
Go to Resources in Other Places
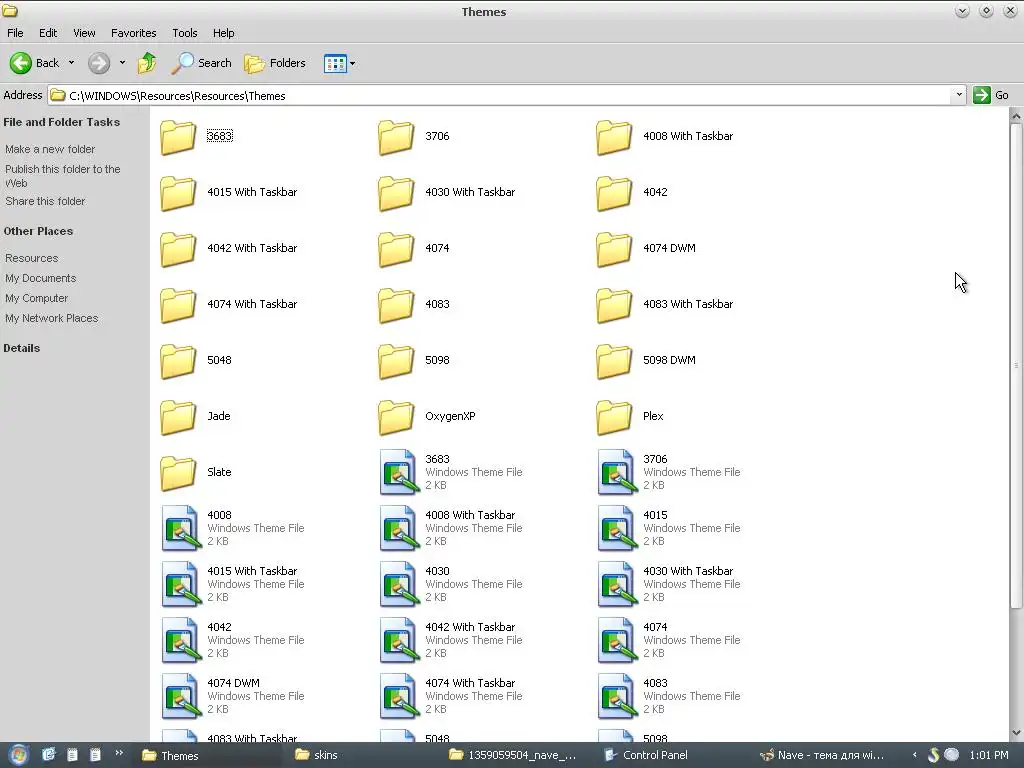pyautogui.click(x=31, y=258)
